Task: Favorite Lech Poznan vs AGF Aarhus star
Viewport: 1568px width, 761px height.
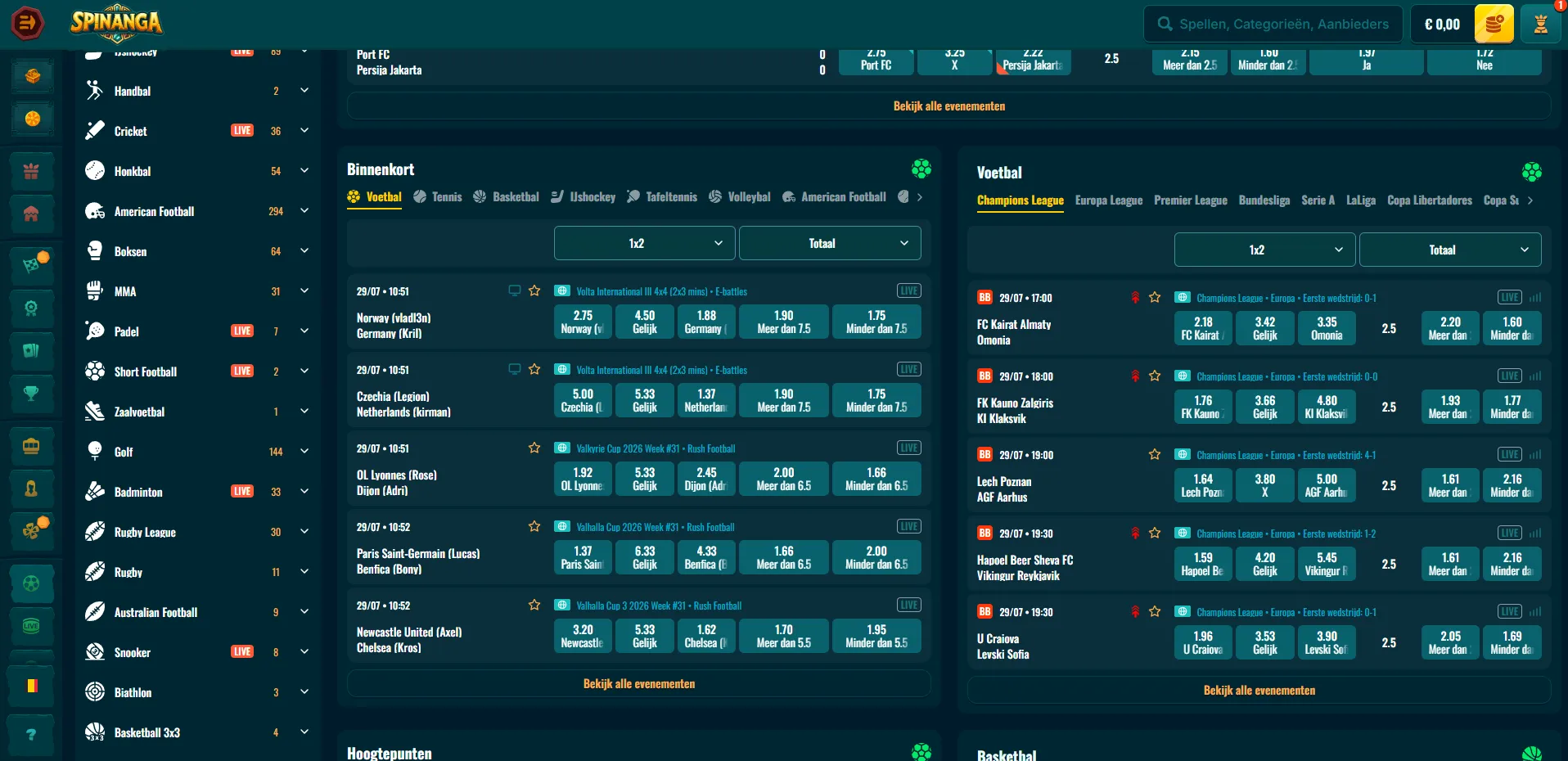Action: 1155,454
